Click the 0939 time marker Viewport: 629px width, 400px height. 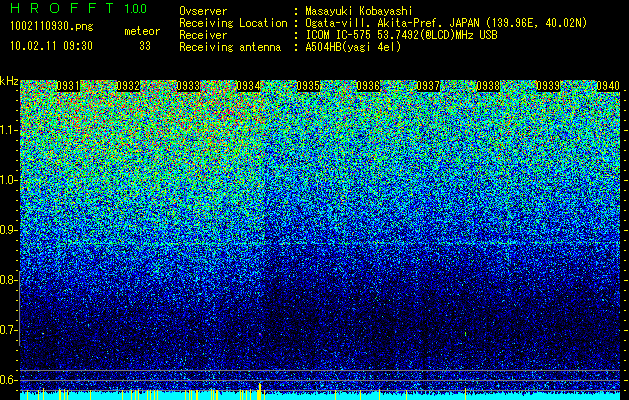click(x=548, y=86)
